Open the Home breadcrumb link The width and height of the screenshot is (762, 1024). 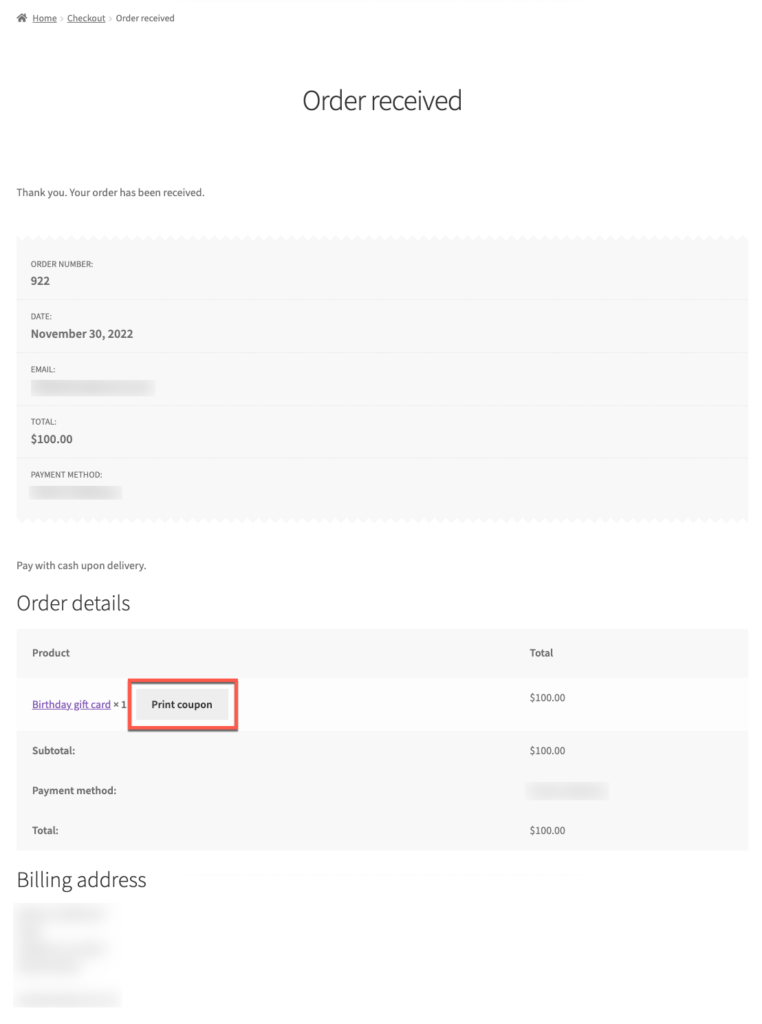(45, 18)
